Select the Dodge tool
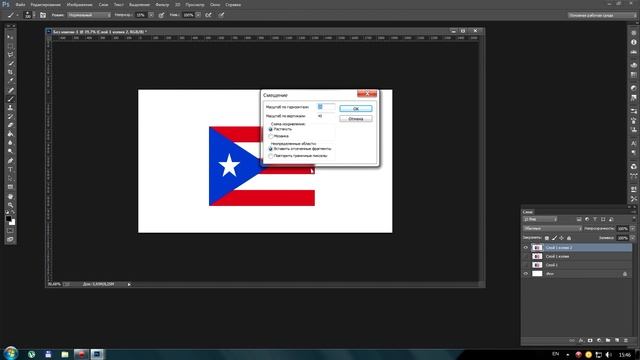This screenshot has height=360, width=640. (x=11, y=151)
